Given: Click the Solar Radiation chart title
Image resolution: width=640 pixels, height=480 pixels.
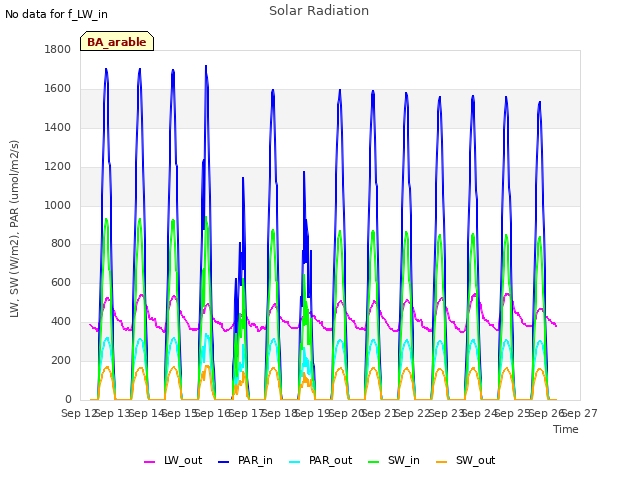Looking at the screenshot, I should pos(319,11).
